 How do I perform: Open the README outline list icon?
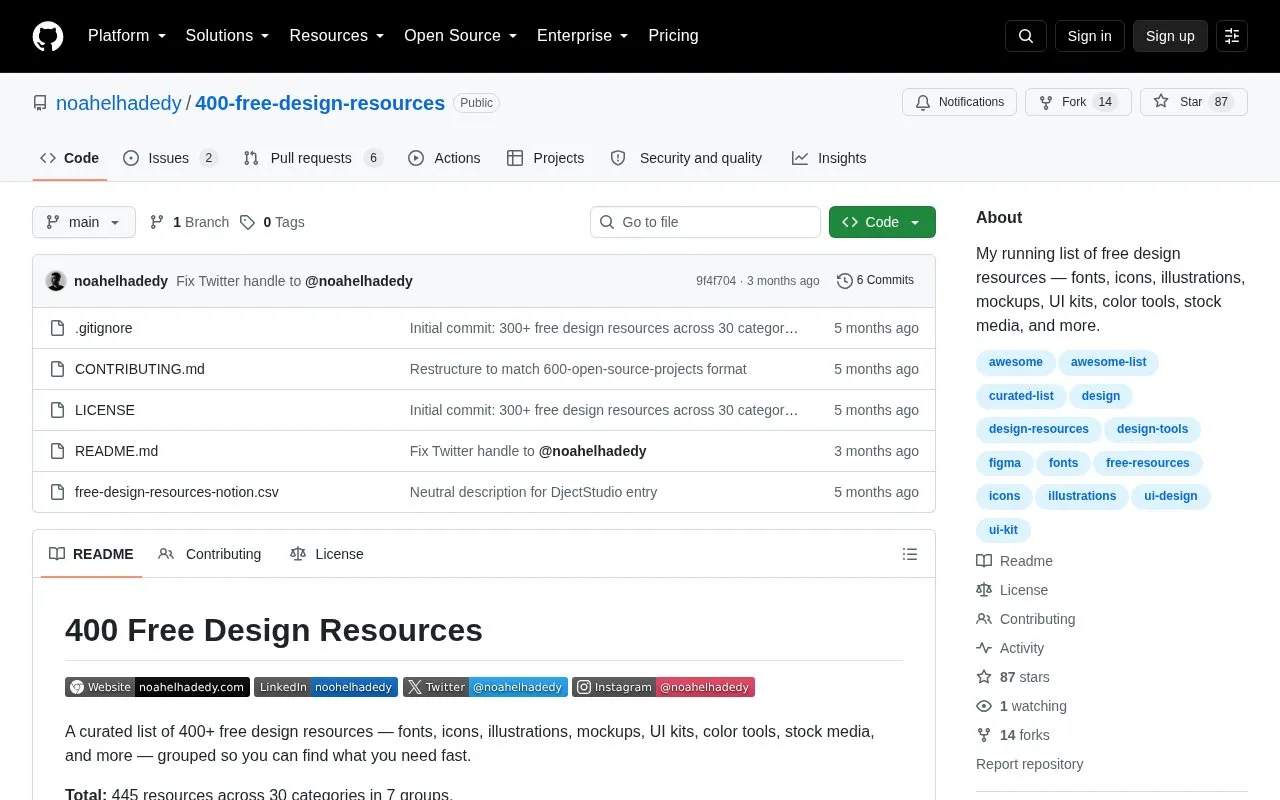[910, 554]
